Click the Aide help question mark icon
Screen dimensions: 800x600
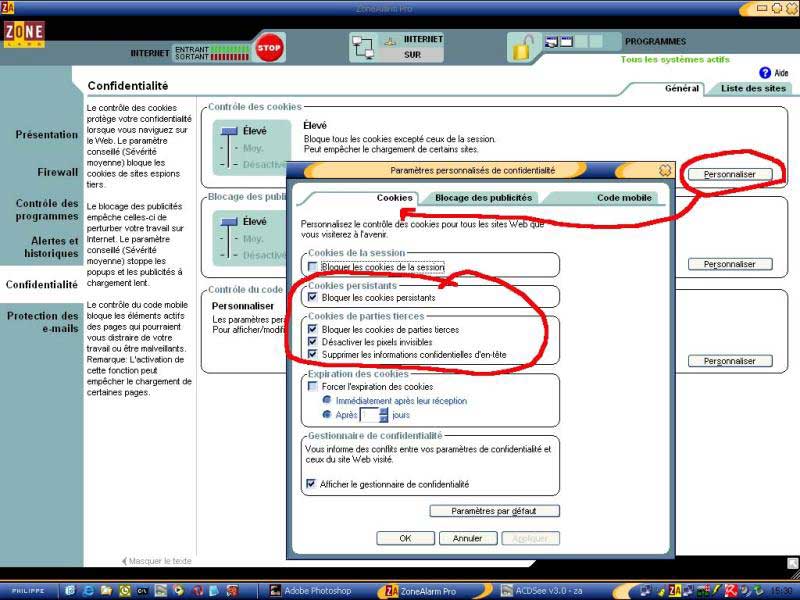click(x=765, y=73)
